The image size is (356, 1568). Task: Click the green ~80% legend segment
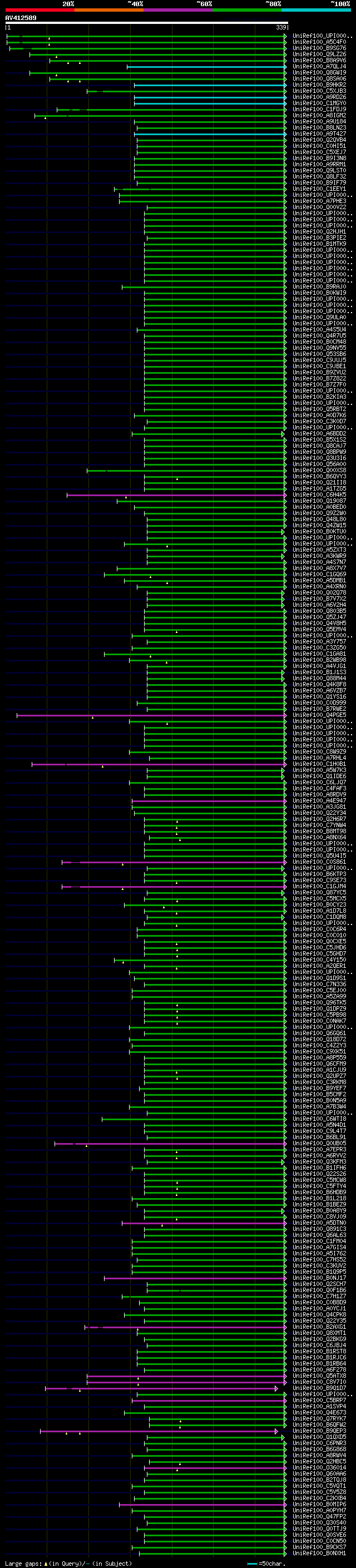pyautogui.click(x=247, y=11)
